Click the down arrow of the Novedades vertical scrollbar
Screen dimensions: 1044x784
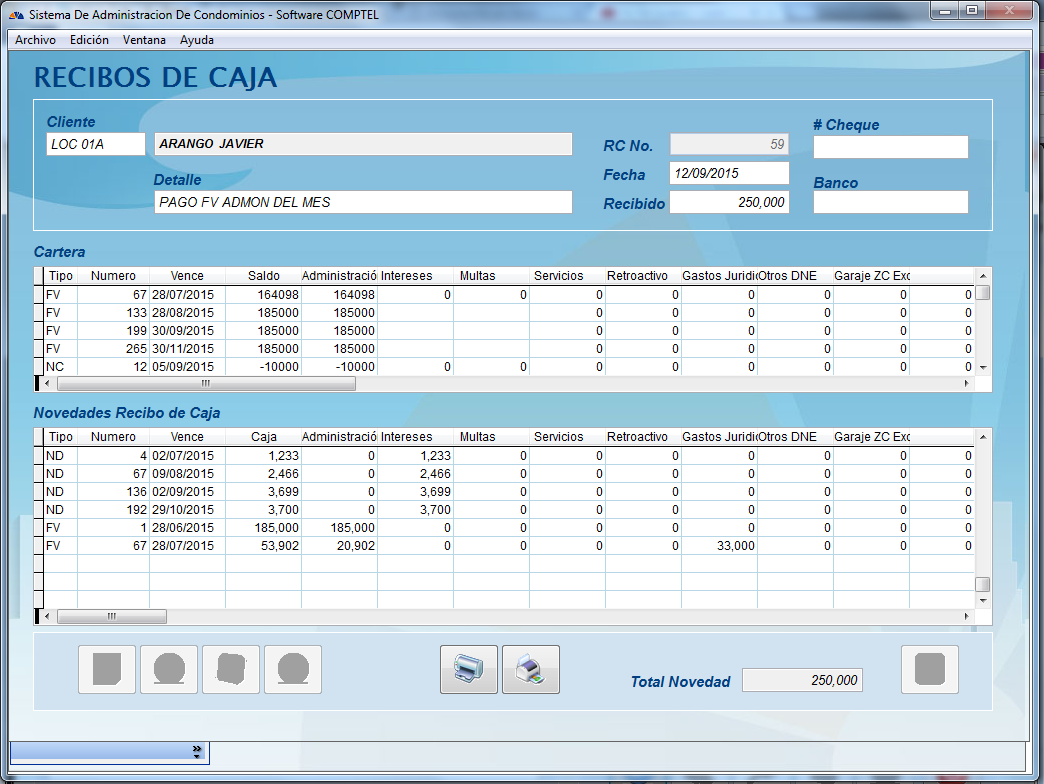983,600
